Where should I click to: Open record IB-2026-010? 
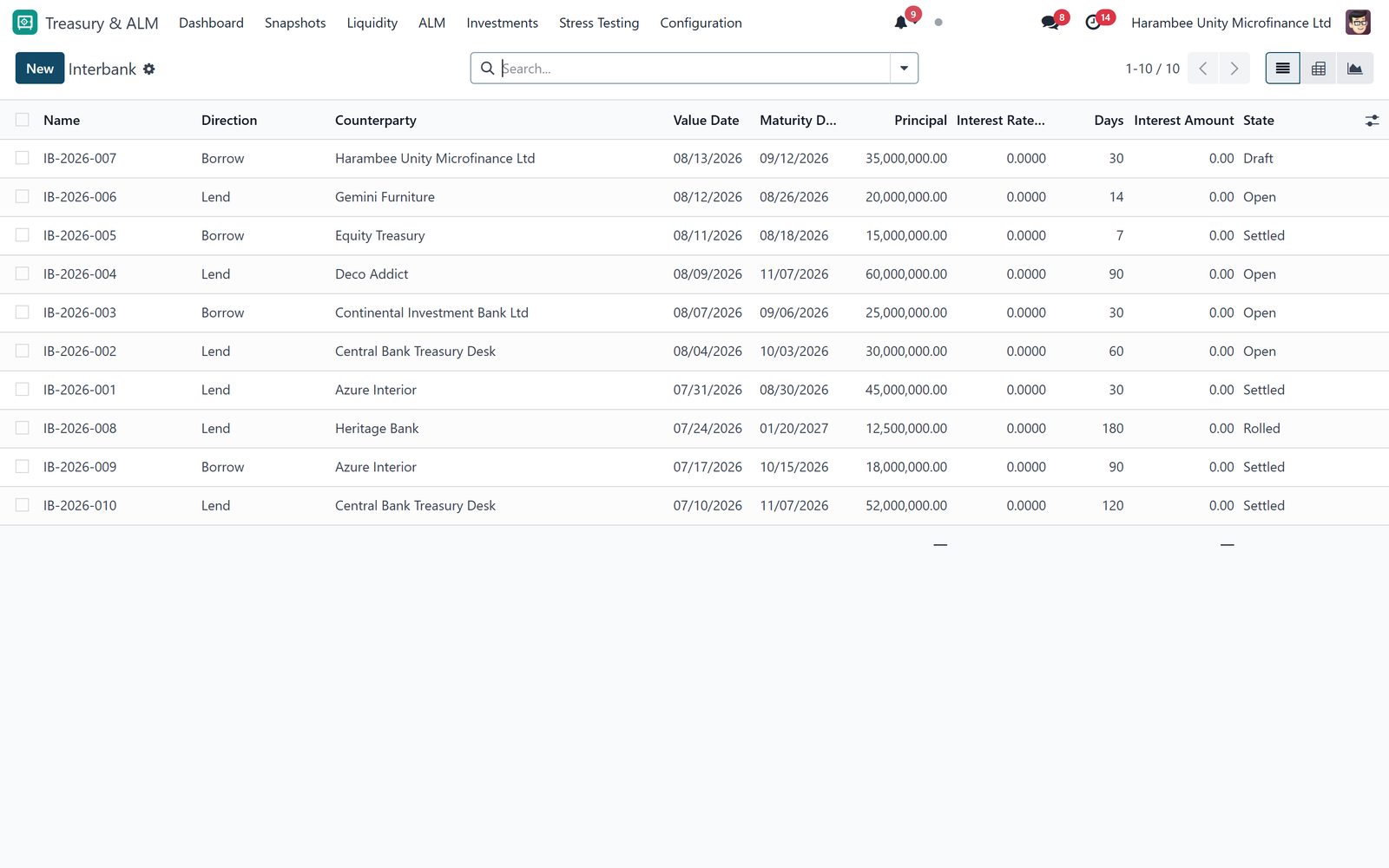(x=80, y=505)
